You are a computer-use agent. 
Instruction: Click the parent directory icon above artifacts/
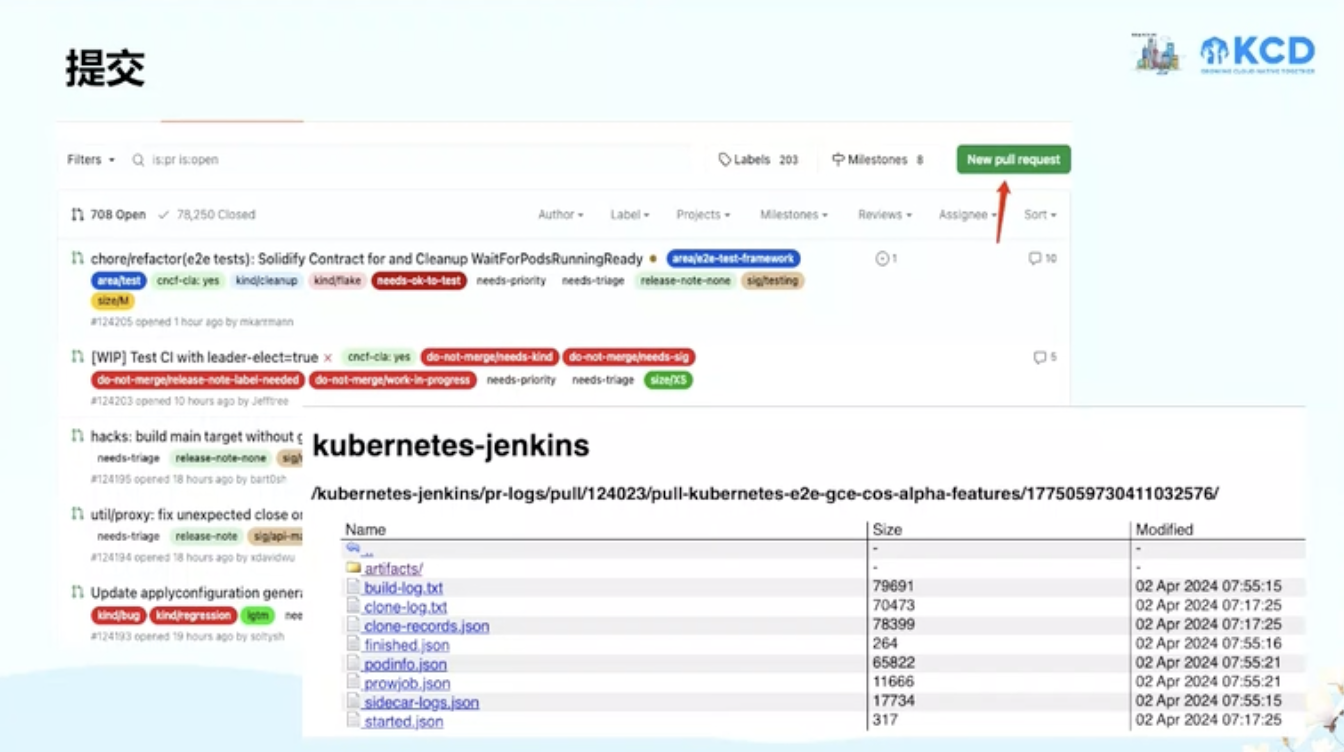tap(353, 549)
